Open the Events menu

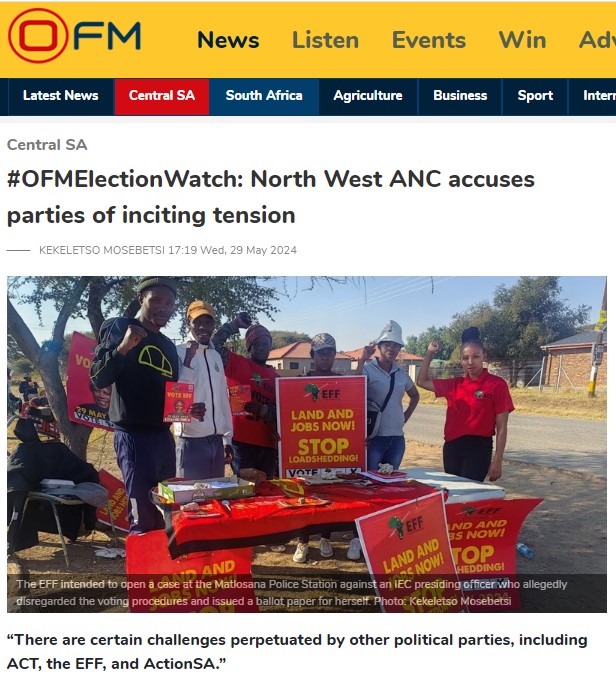point(429,40)
